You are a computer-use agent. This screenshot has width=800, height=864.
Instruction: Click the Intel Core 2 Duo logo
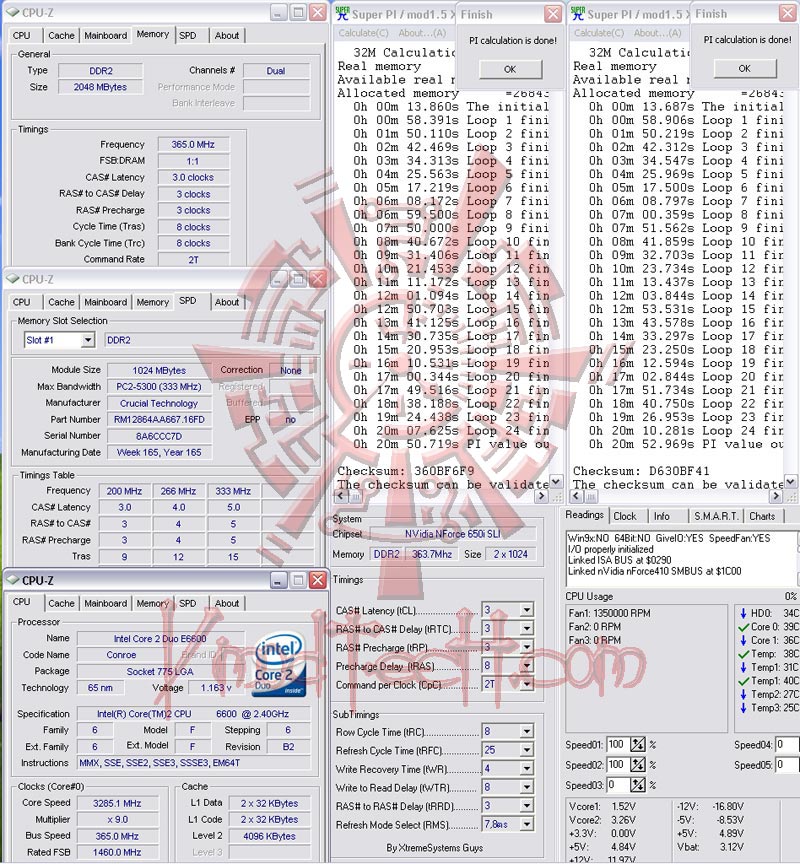(280, 666)
